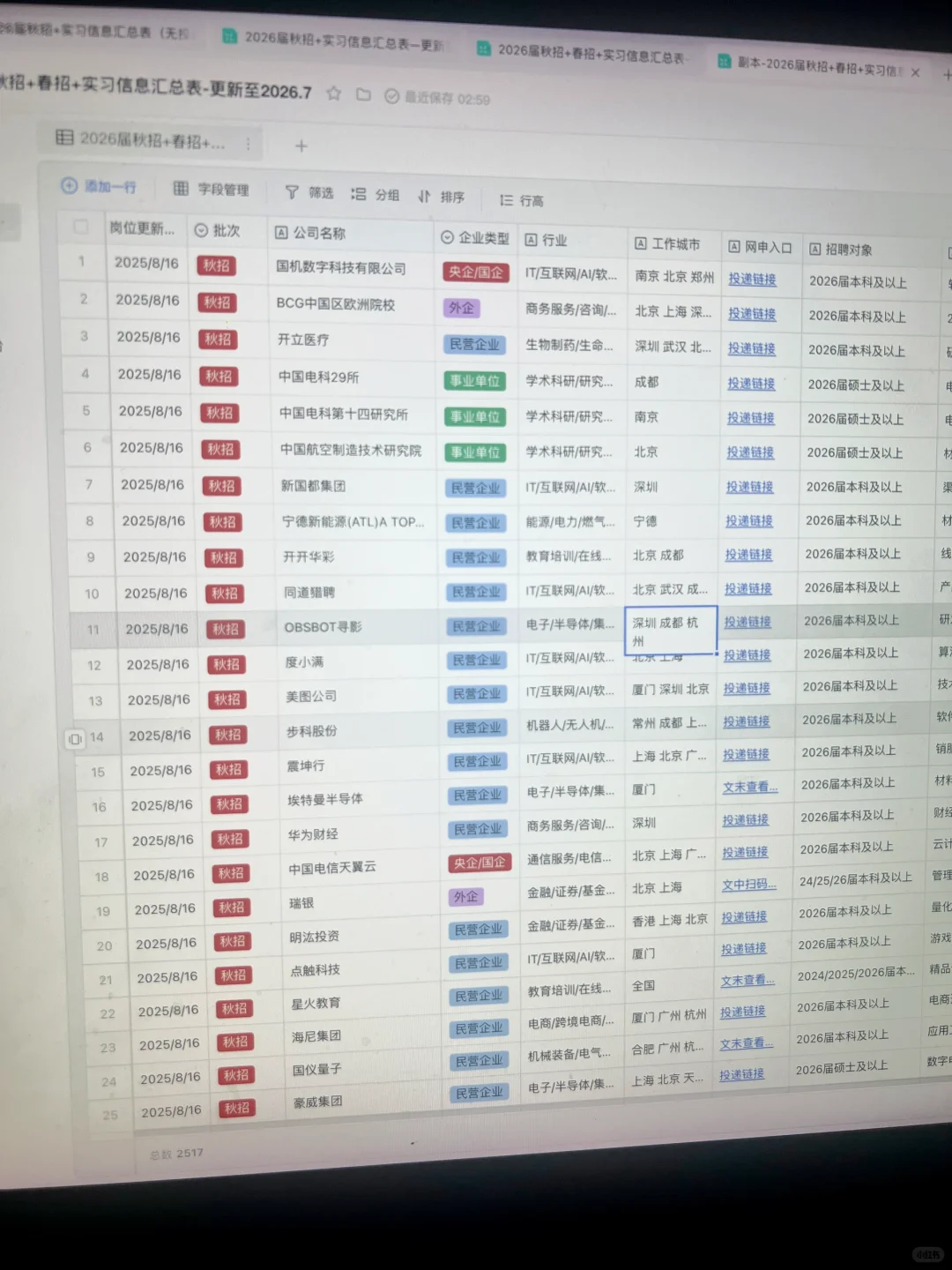Click the plus icon to add sheet
Viewport: 952px width, 1270px height.
301,146
